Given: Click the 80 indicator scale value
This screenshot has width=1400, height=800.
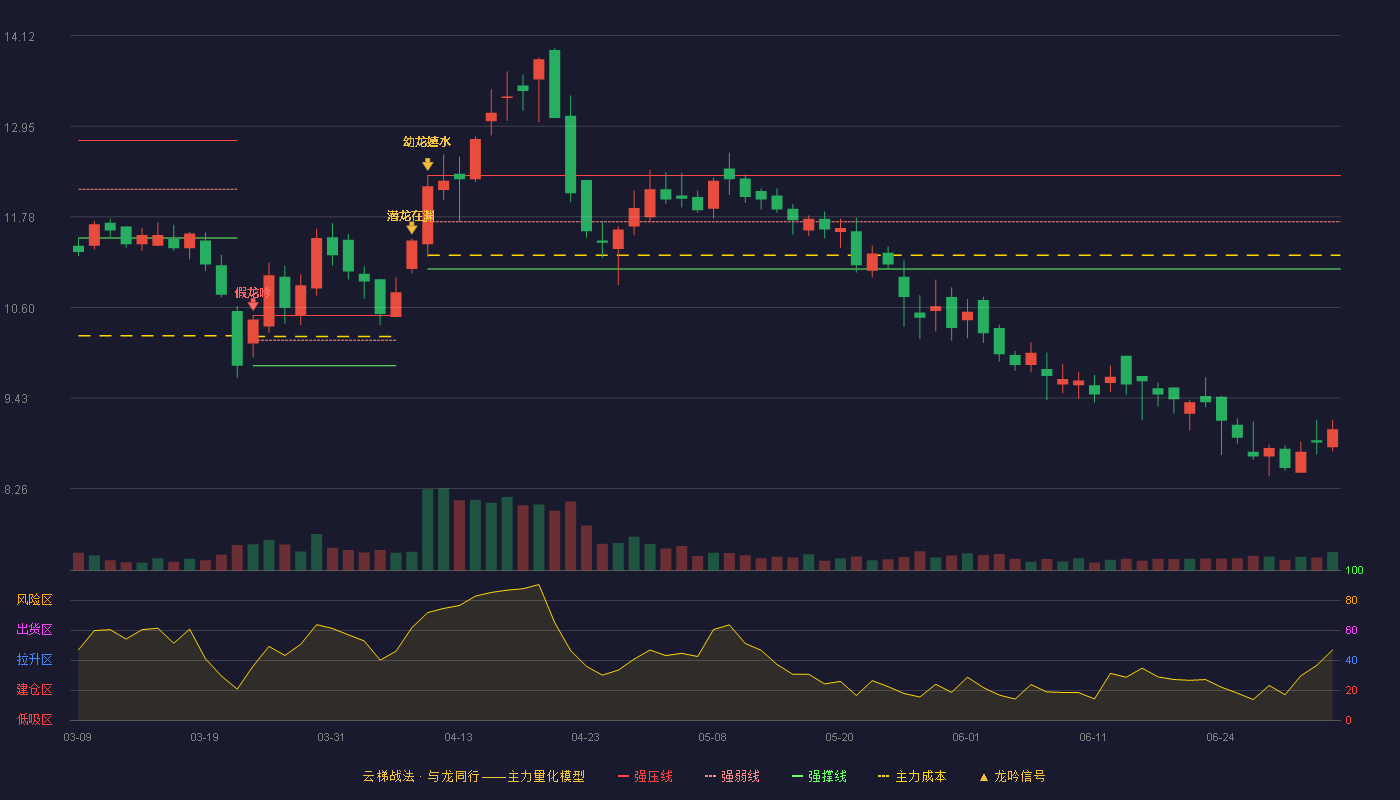Looking at the screenshot, I should coord(1351,600).
